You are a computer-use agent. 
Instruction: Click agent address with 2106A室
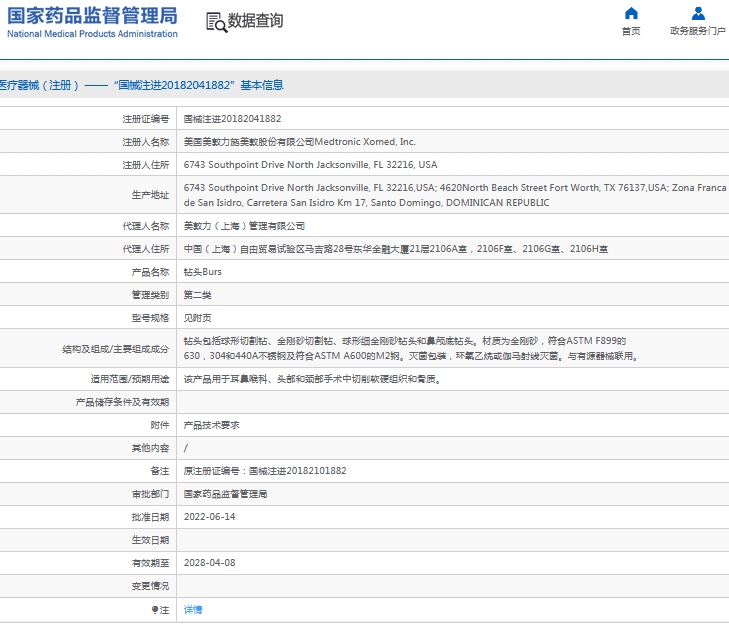(396, 249)
